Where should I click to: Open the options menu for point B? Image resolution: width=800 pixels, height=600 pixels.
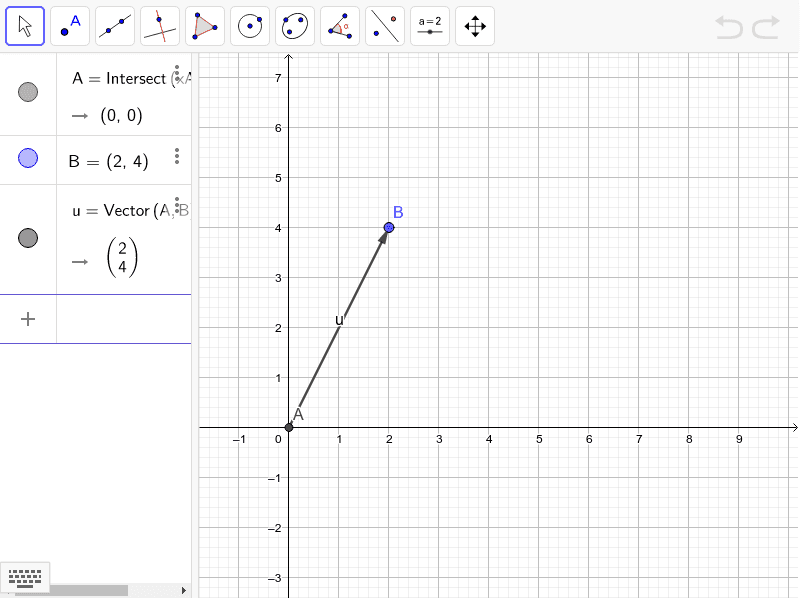pyautogui.click(x=177, y=156)
